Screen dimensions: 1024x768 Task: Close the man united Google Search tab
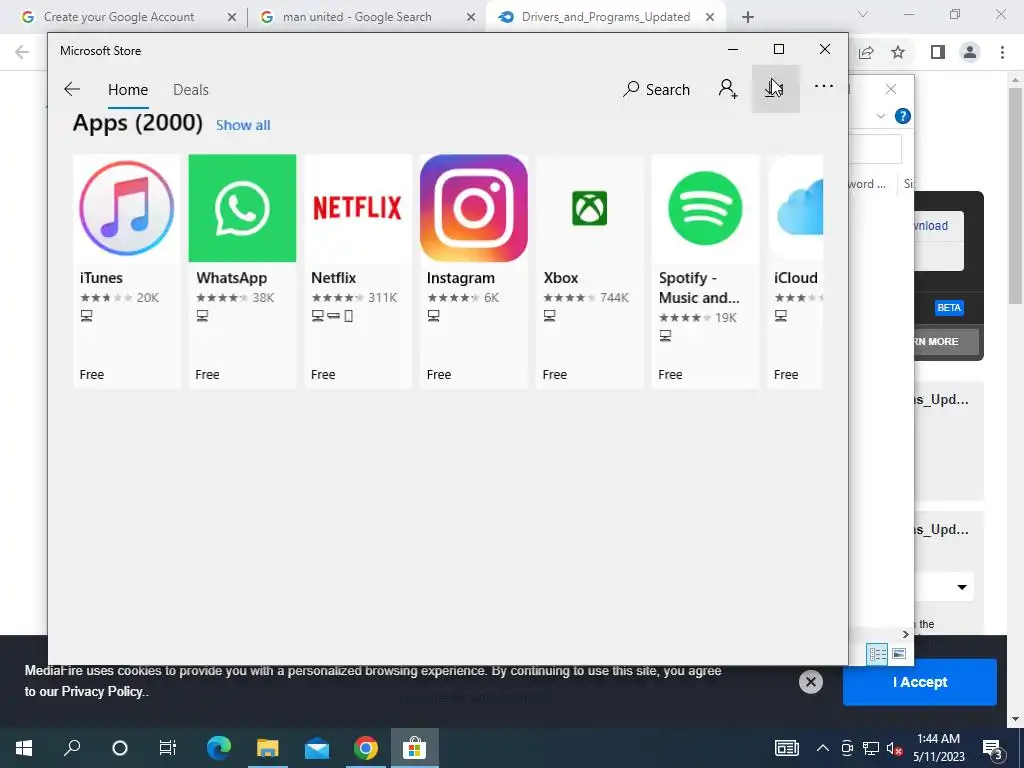point(471,17)
